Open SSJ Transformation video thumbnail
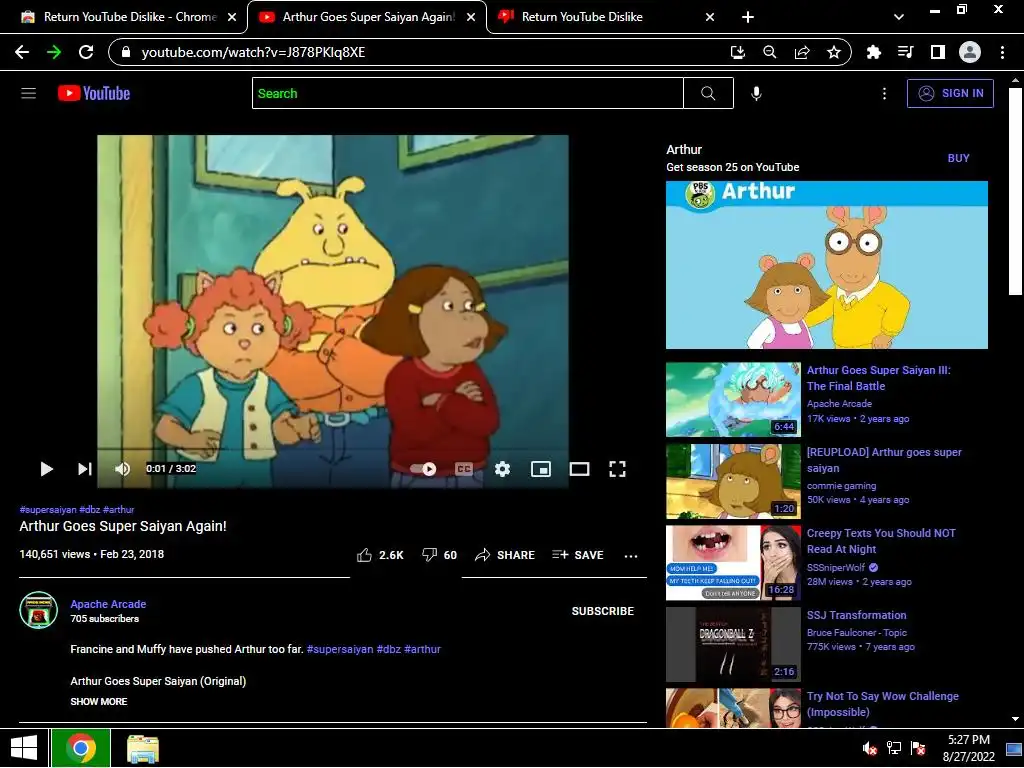Viewport: 1024px width, 768px height. click(733, 645)
